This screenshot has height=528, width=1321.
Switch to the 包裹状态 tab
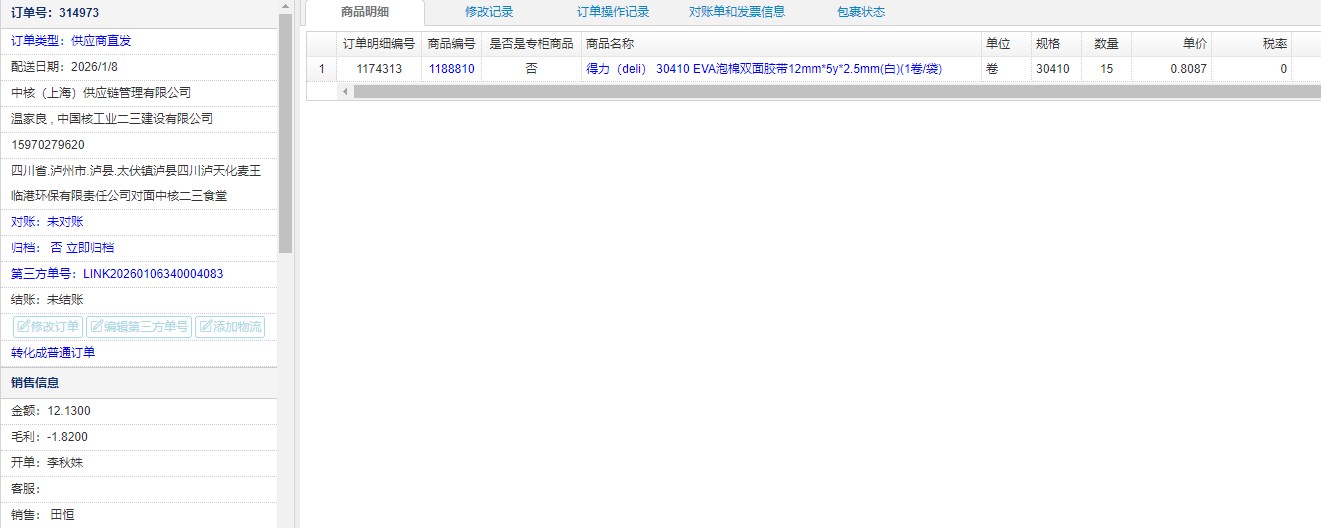(x=861, y=12)
